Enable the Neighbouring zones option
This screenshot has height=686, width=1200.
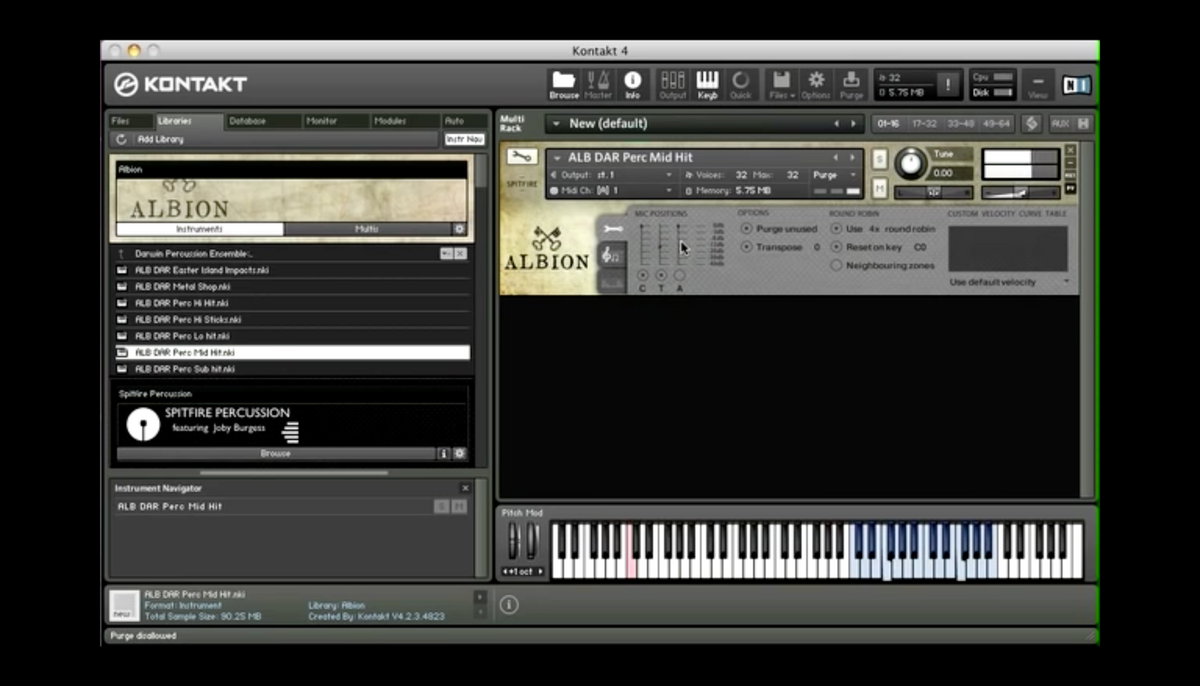pyautogui.click(x=837, y=265)
